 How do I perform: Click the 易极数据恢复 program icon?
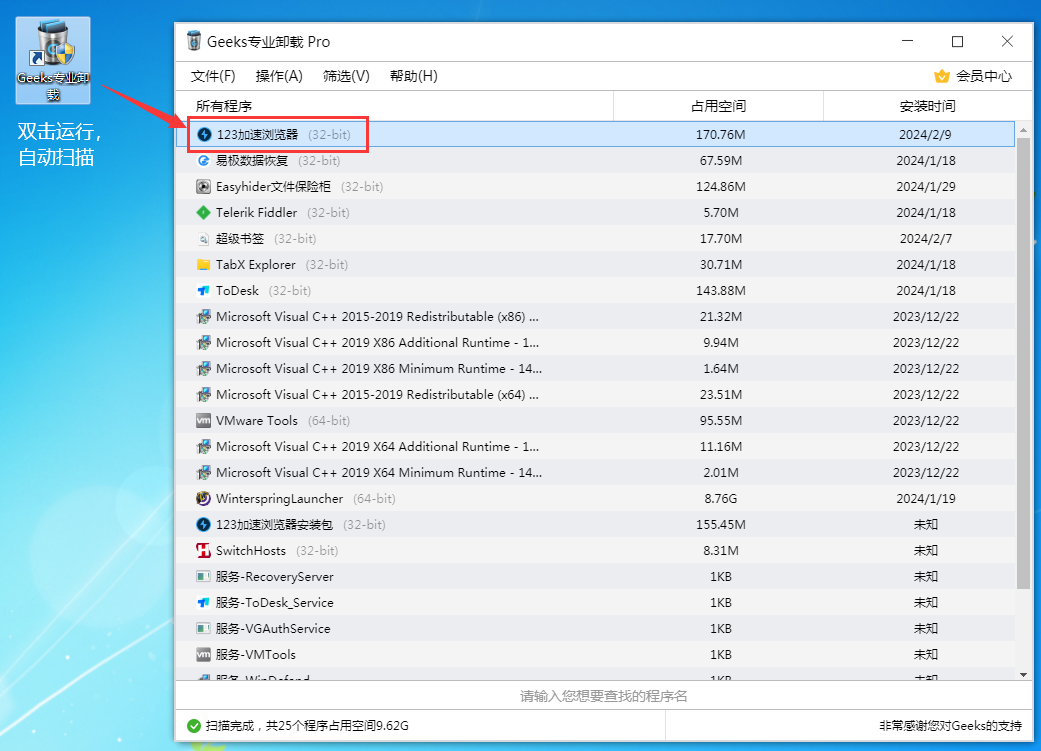204,161
